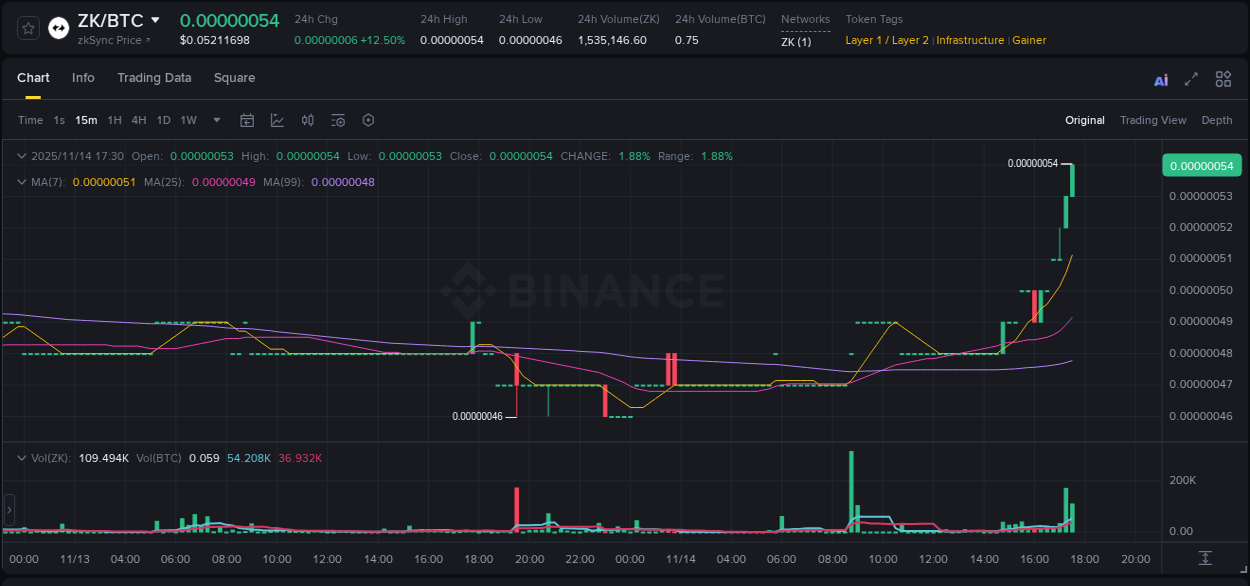Open the extra timeframe intervals dropdown
1250x586 pixels.
pyautogui.click(x=215, y=120)
